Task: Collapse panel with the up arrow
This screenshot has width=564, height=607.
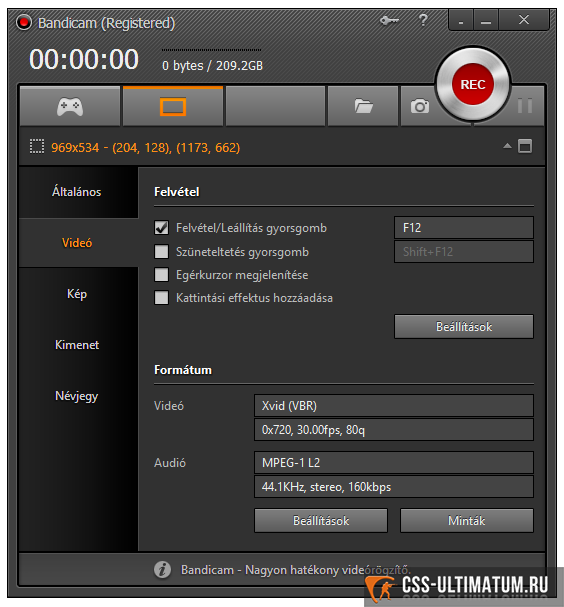Action: tap(507, 146)
